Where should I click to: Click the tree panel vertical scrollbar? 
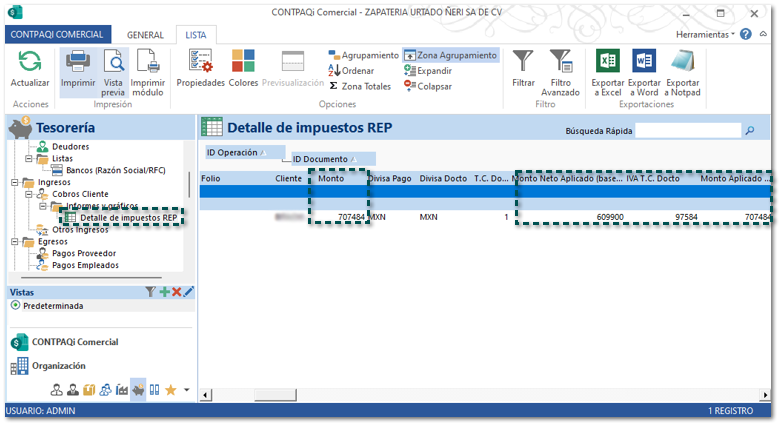189,184
